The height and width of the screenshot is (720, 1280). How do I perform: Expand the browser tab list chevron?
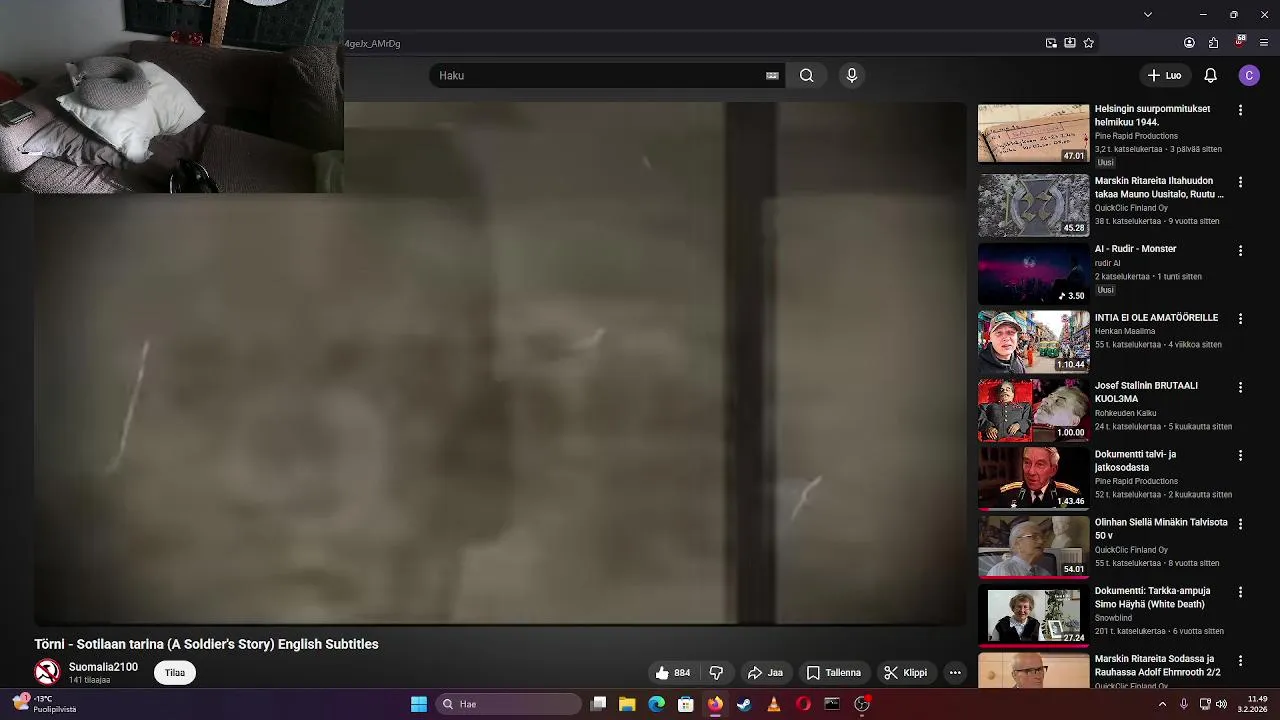coord(1148,14)
